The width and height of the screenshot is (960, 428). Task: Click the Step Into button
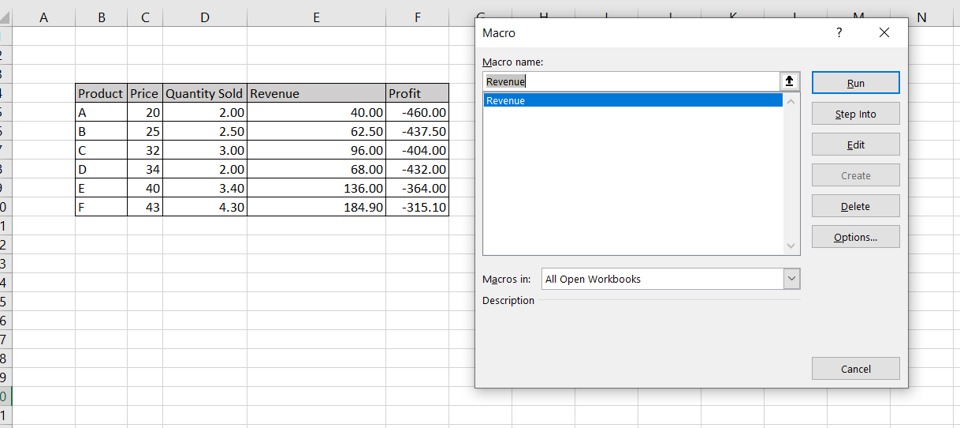855,114
